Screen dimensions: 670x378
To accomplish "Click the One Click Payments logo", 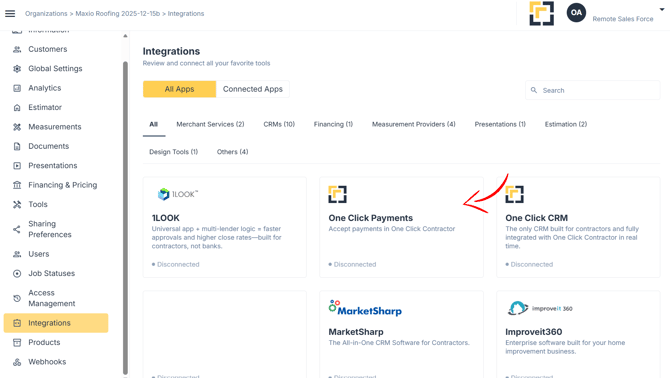I will [338, 194].
